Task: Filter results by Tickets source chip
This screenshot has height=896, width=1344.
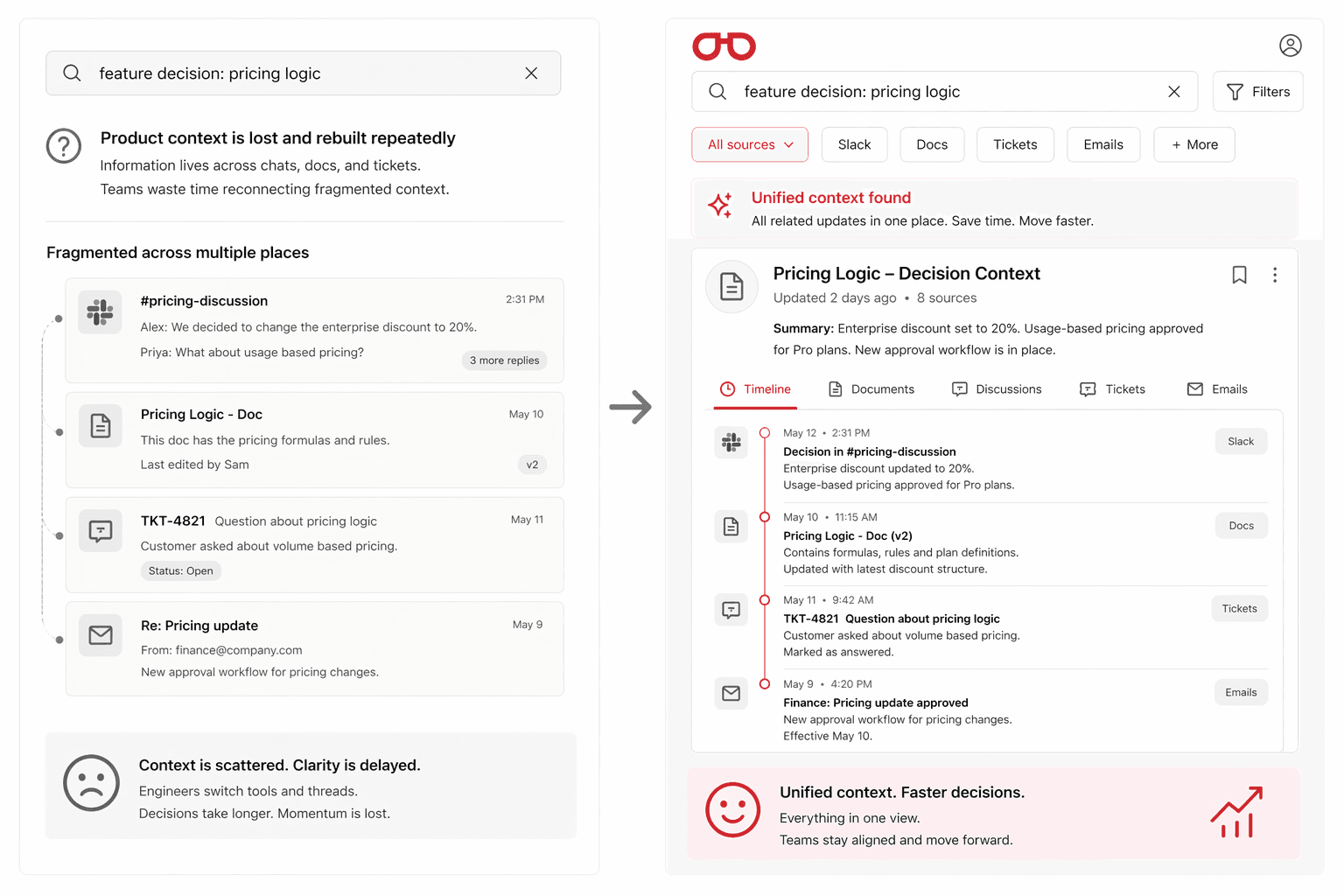Action: click(1015, 144)
